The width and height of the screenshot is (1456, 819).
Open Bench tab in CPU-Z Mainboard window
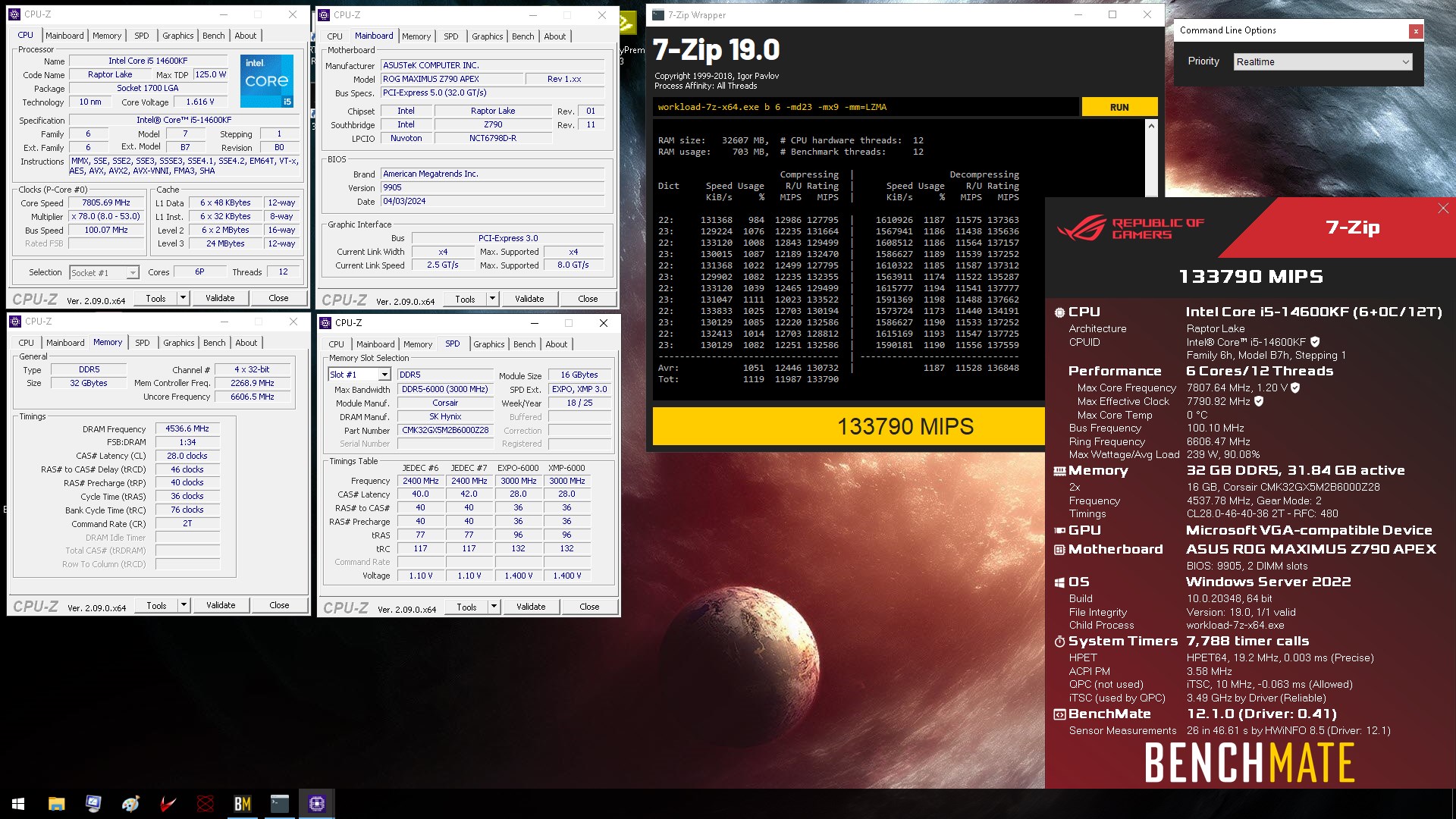[522, 36]
